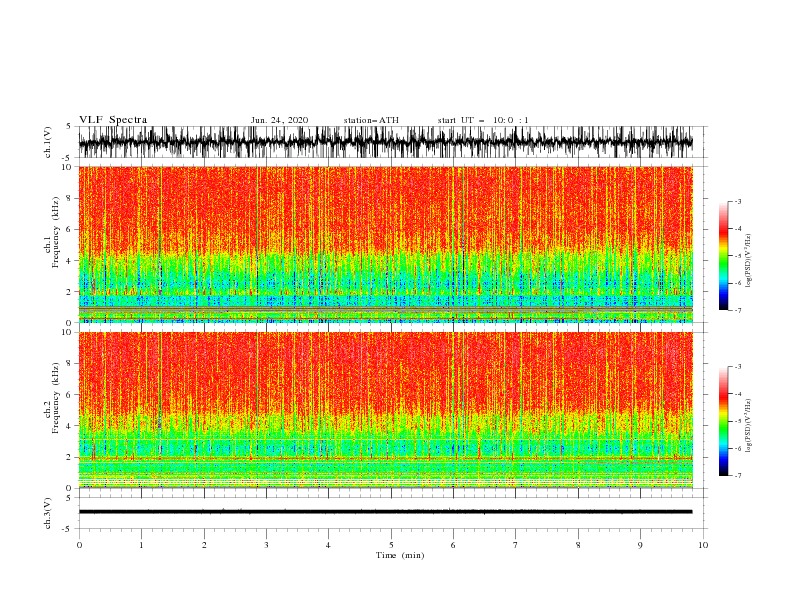Image resolution: width=792 pixels, height=612 pixels.
Task: Click the ch.1 "Frequency (kHz)" axis label
Action: click(56, 232)
